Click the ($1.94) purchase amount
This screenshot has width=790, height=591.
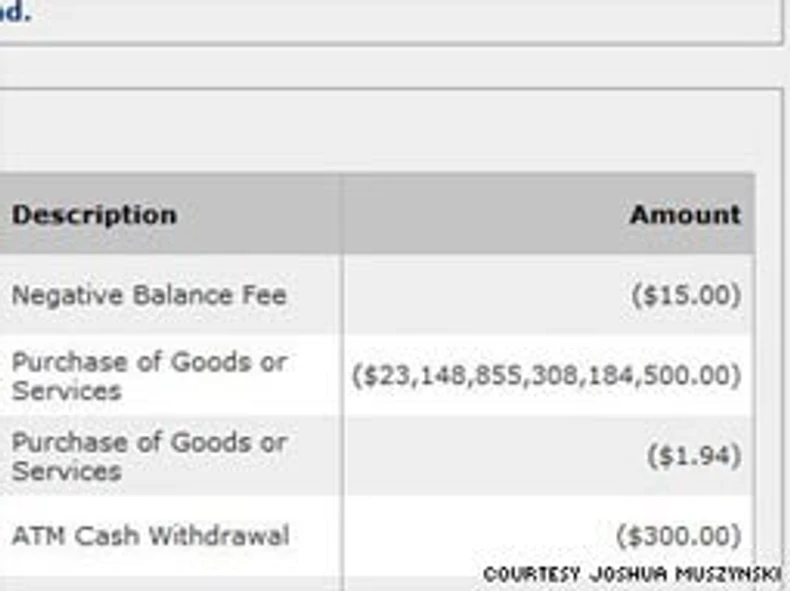(693, 456)
